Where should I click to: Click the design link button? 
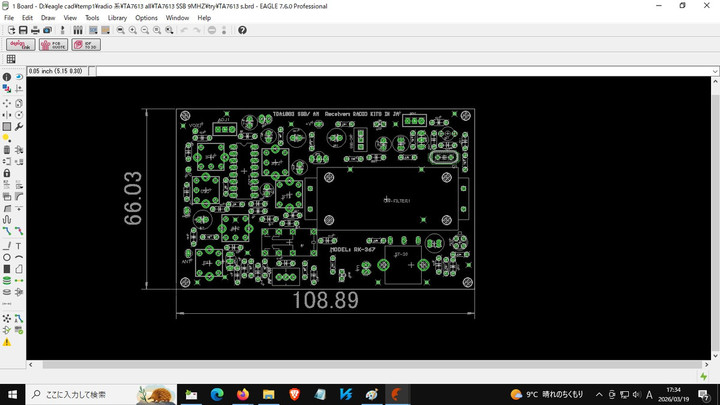tap(20, 45)
